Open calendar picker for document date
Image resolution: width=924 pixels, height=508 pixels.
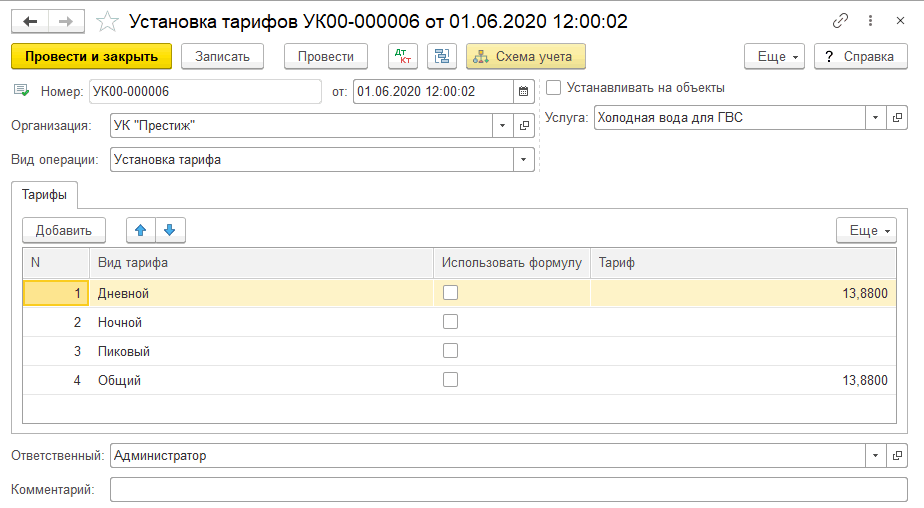(x=523, y=92)
